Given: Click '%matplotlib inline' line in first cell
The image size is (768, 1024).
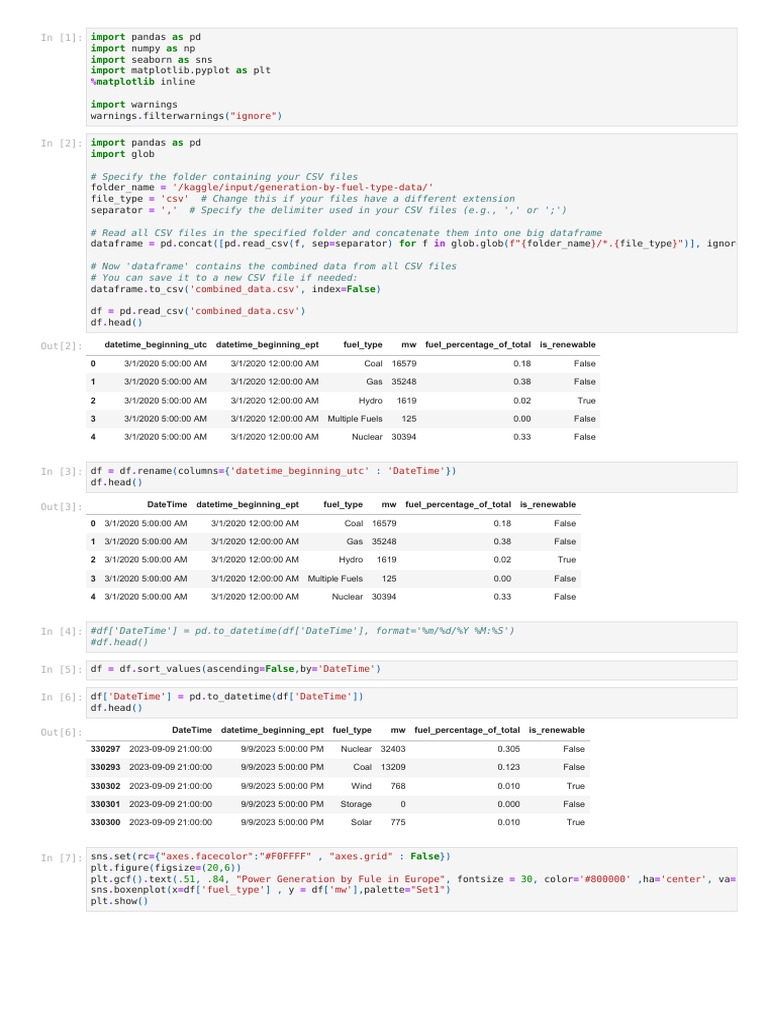Looking at the screenshot, I should point(143,82).
